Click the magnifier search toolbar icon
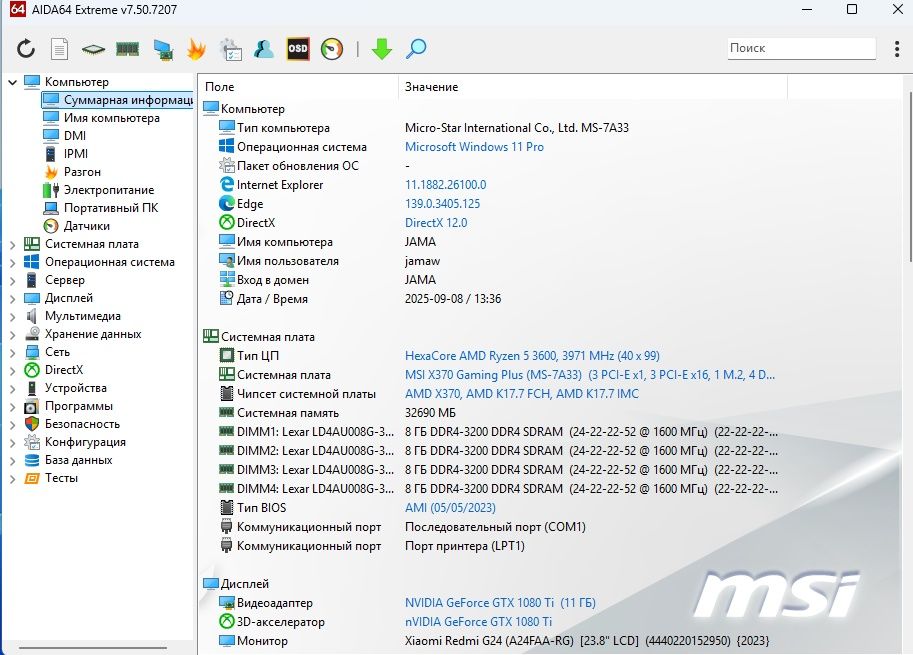This screenshot has height=655, width=913. click(x=416, y=49)
